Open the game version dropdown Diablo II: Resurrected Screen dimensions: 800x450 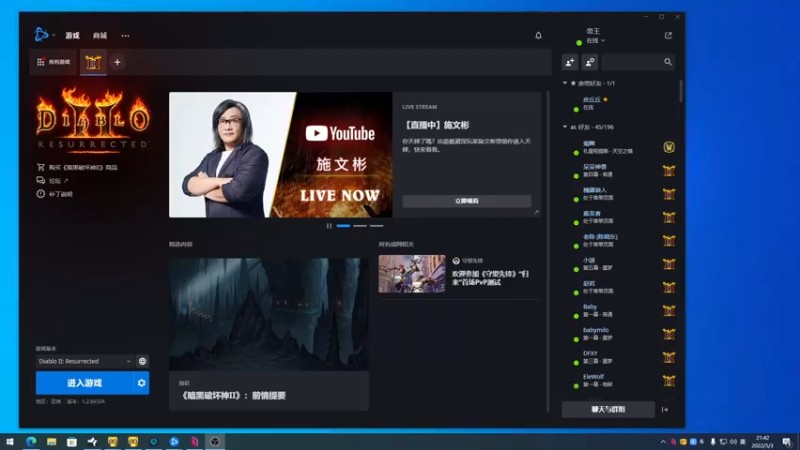pyautogui.click(x=85, y=361)
